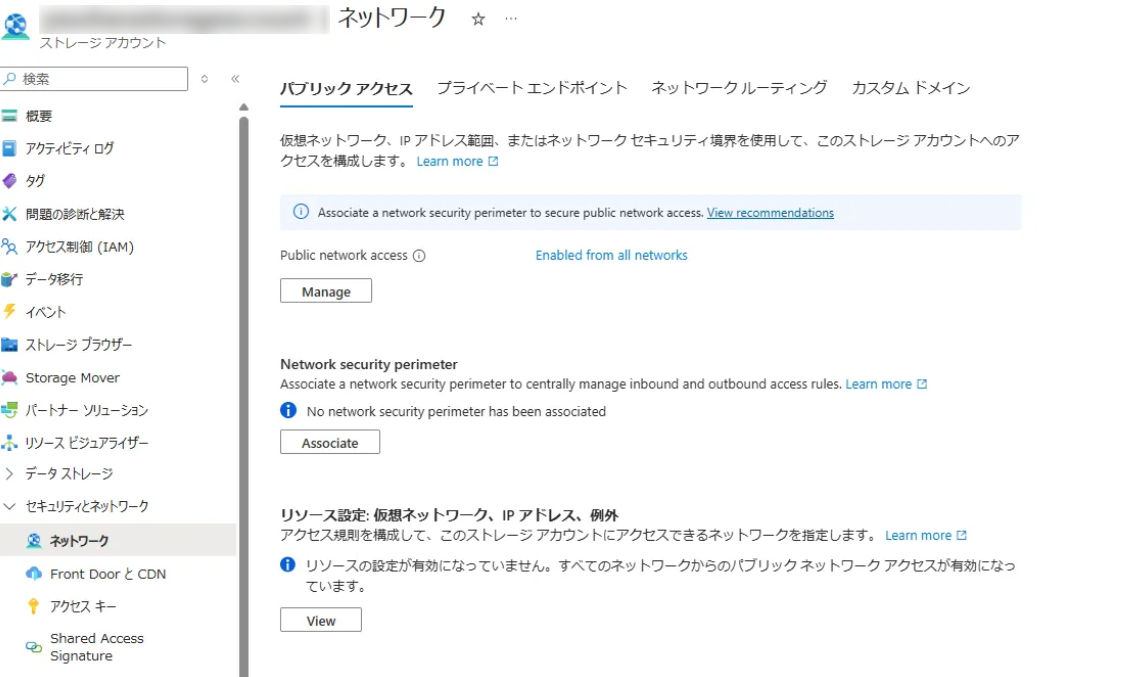
Task: Click the Front Door と CDN icon
Action: (x=34, y=574)
